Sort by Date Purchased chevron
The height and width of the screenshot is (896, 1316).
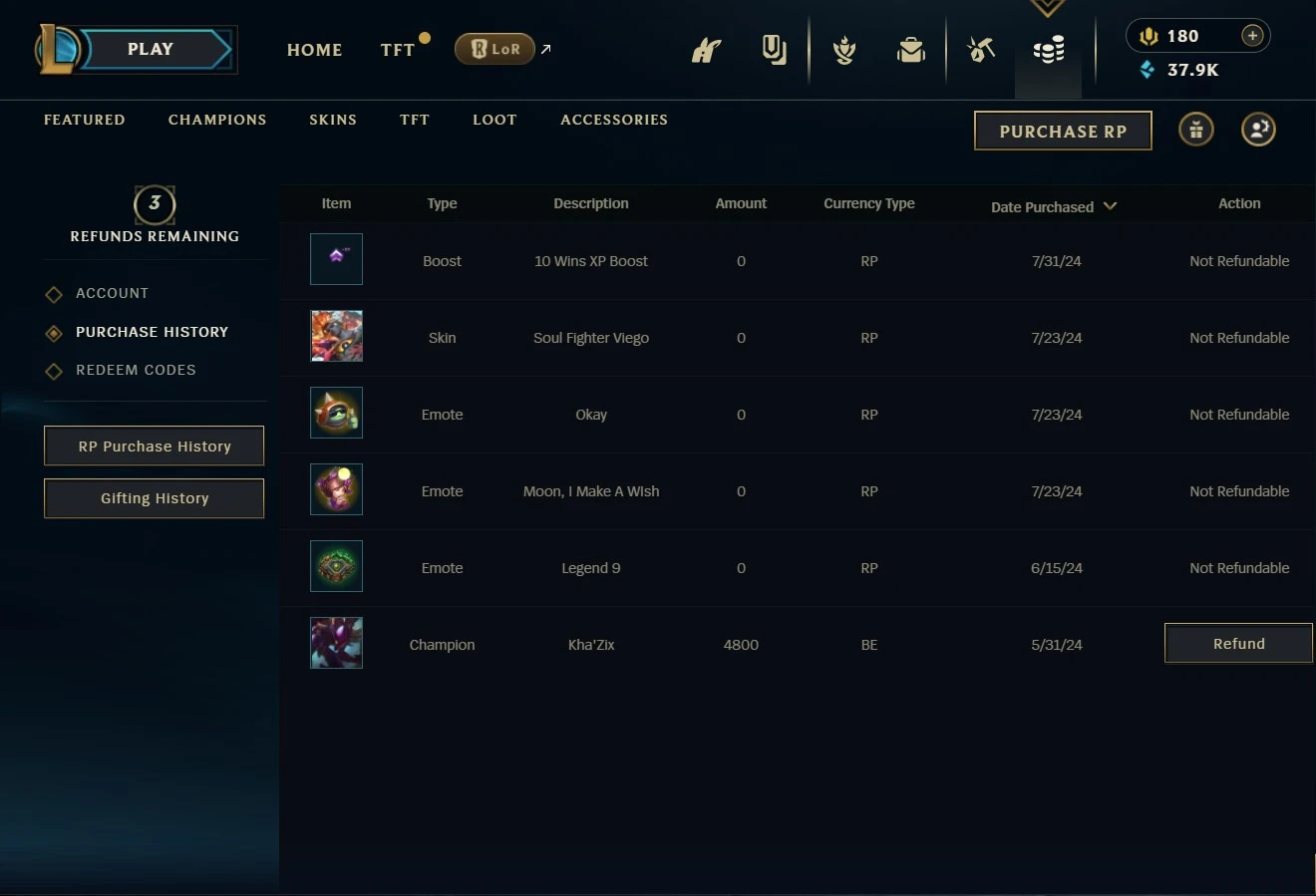(1110, 206)
